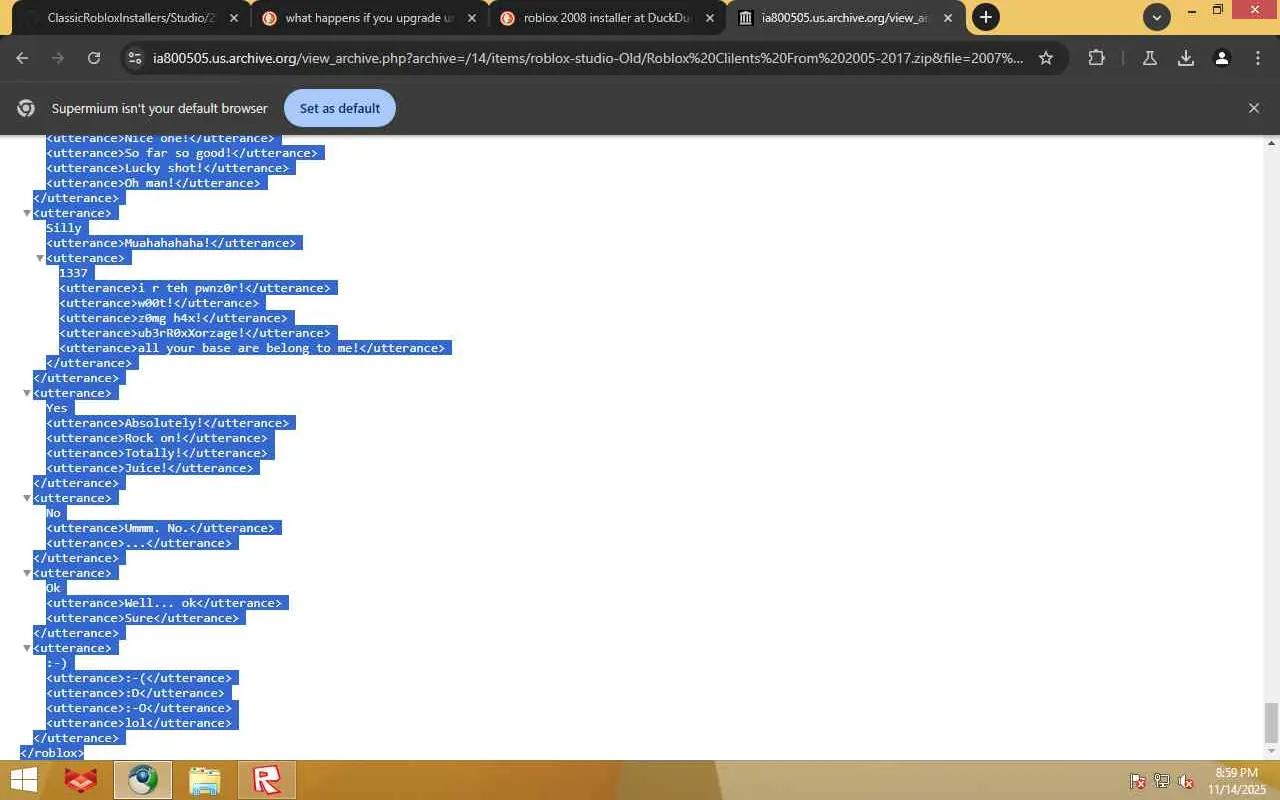Show the clock and calendar flyout

point(1236,780)
